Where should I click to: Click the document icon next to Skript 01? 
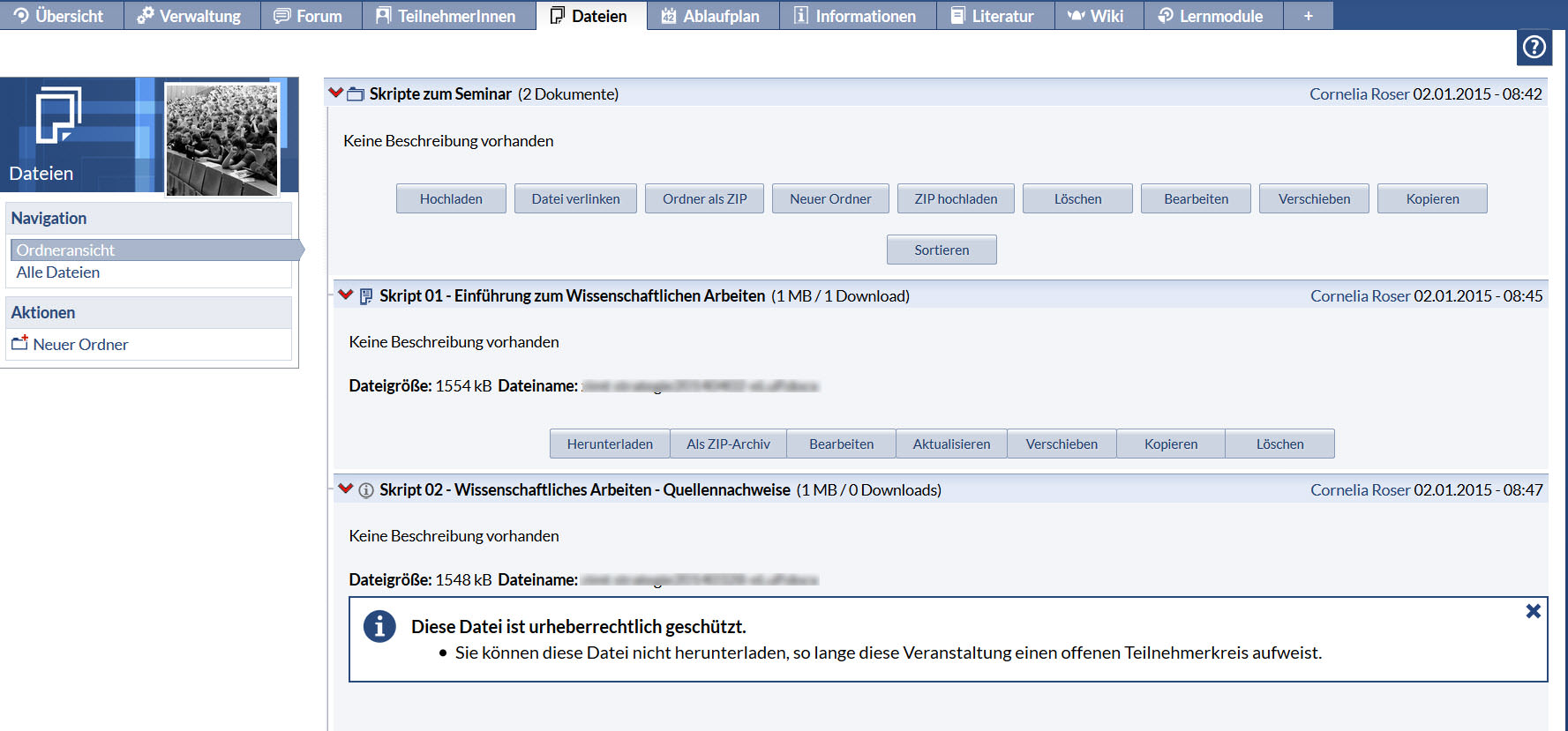(365, 296)
